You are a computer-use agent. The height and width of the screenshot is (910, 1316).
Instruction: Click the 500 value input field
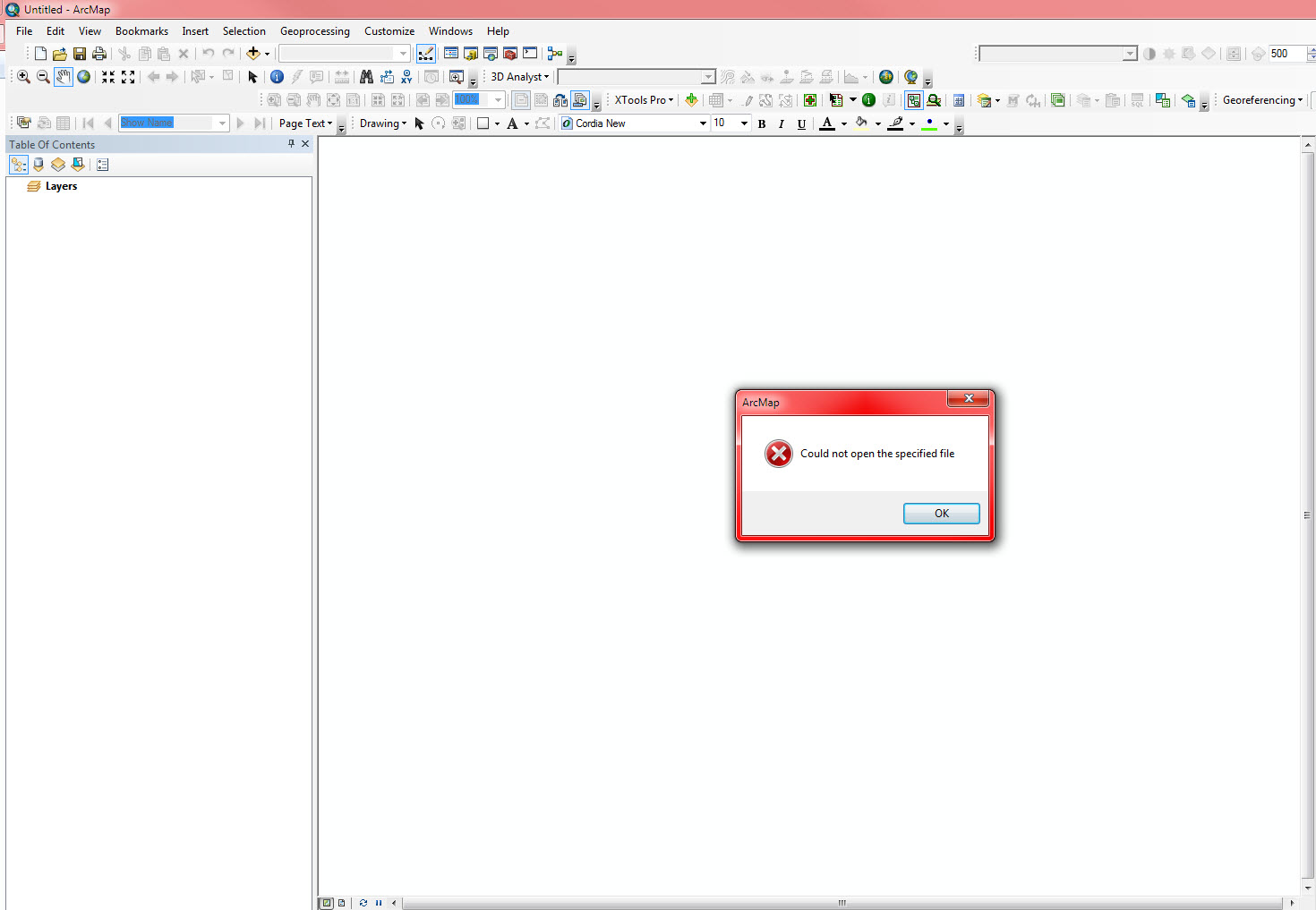pos(1286,54)
